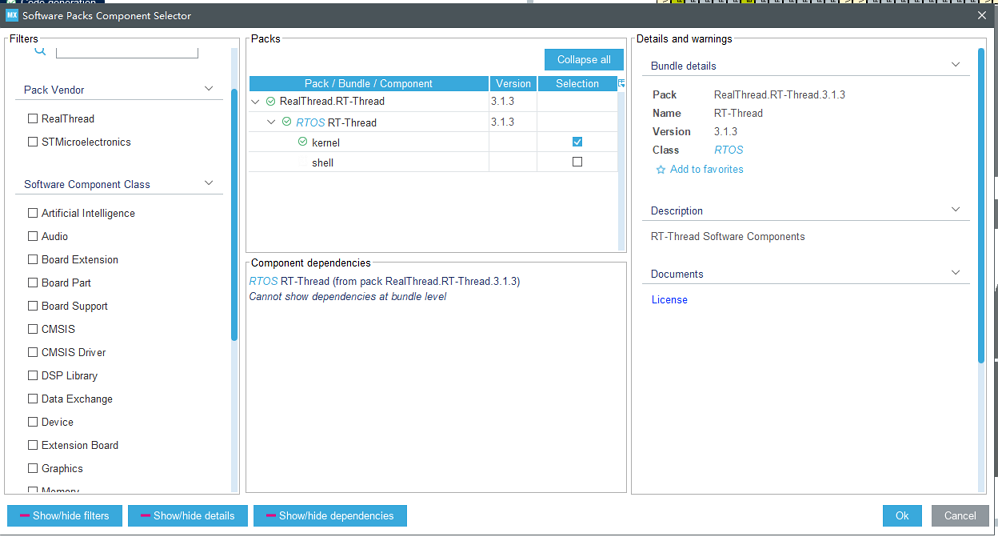Click the Filters panel vertical scrollbar
This screenshot has height=541, width=998.
(234, 215)
